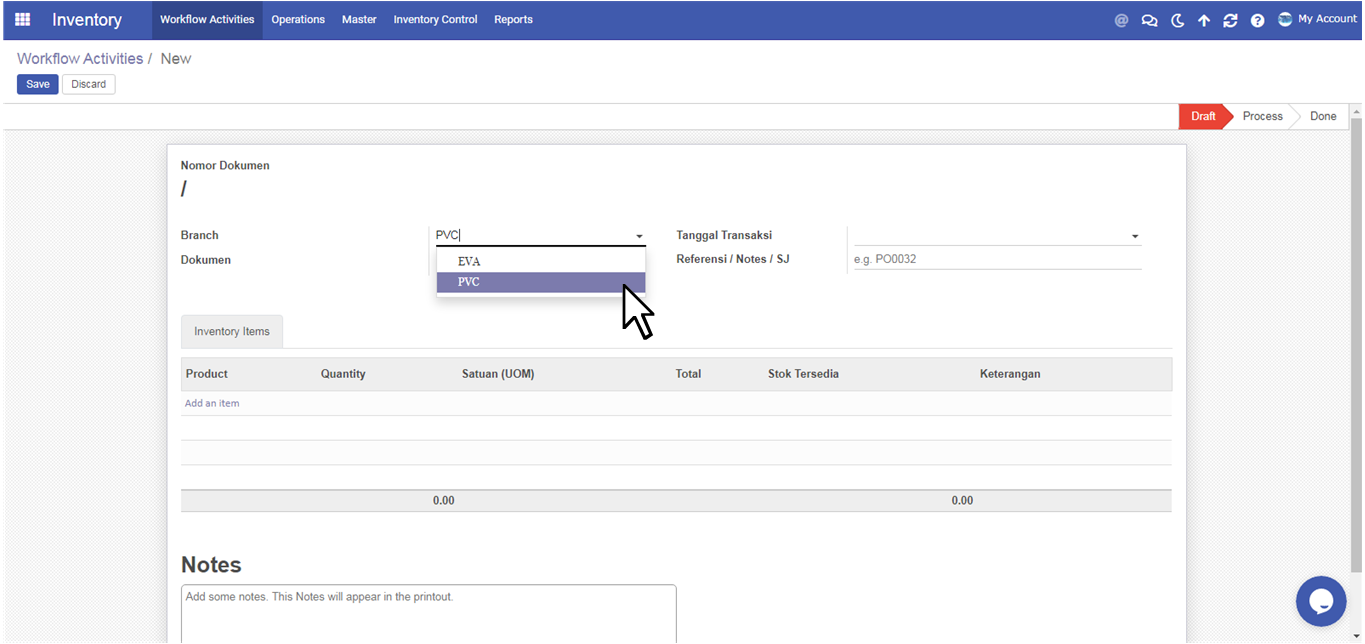Expand the Branch dropdown arrow
The width and height of the screenshot is (1365, 644).
click(x=639, y=237)
